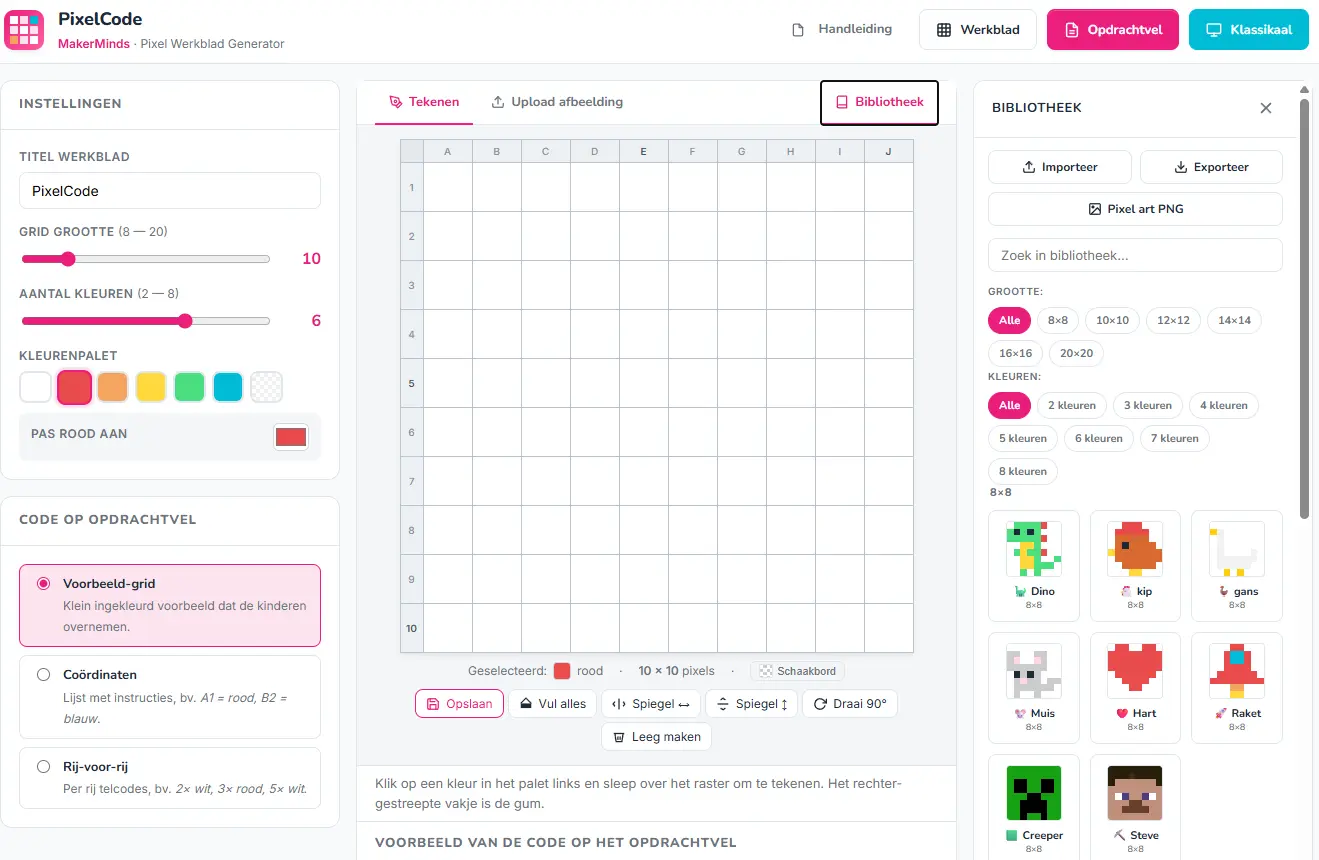Viewport: 1319px width, 860px height.
Task: Open the Opdrachtvel view
Action: click(x=1113, y=30)
